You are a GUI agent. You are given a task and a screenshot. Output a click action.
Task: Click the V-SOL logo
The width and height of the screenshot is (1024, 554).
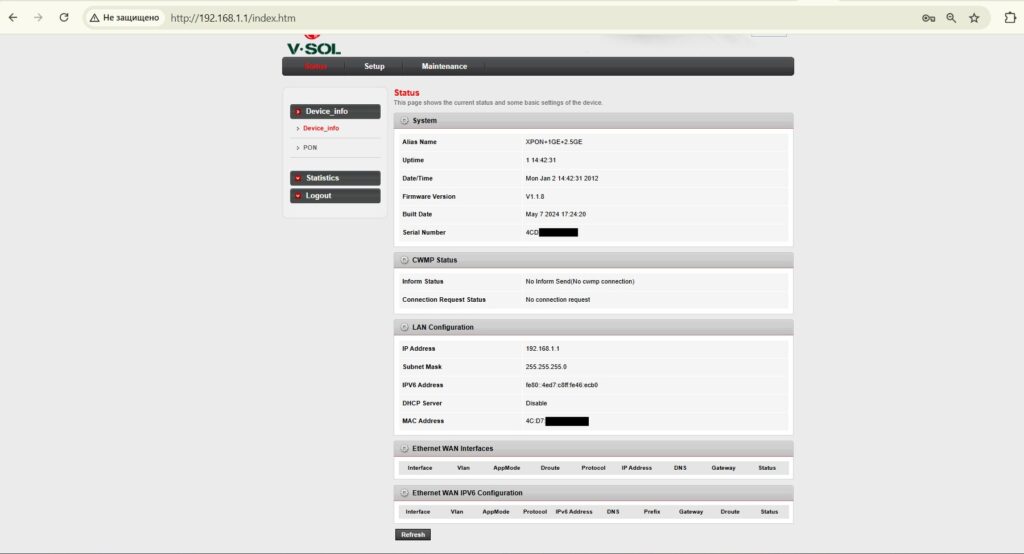click(x=313, y=46)
